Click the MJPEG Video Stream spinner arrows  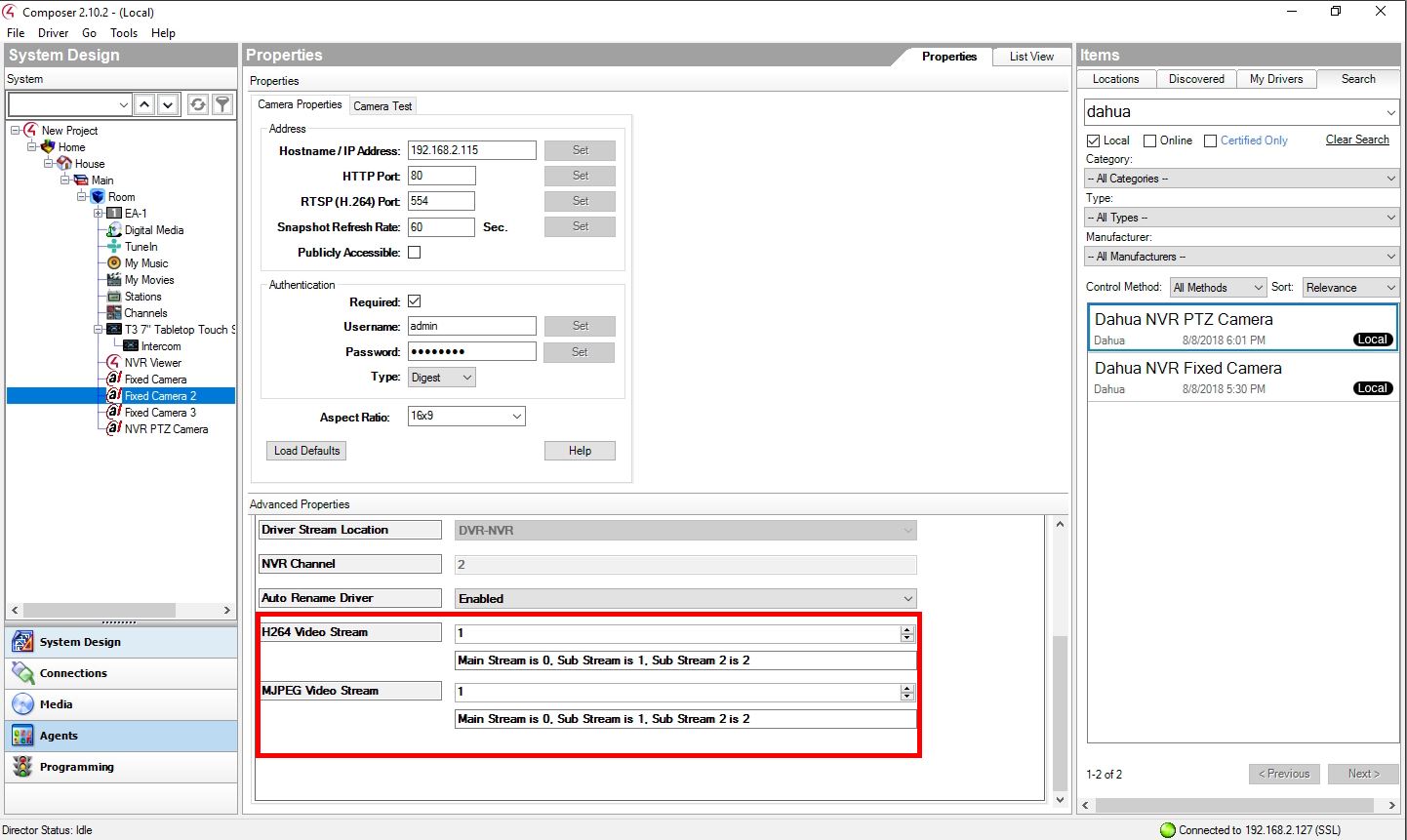[x=907, y=692]
